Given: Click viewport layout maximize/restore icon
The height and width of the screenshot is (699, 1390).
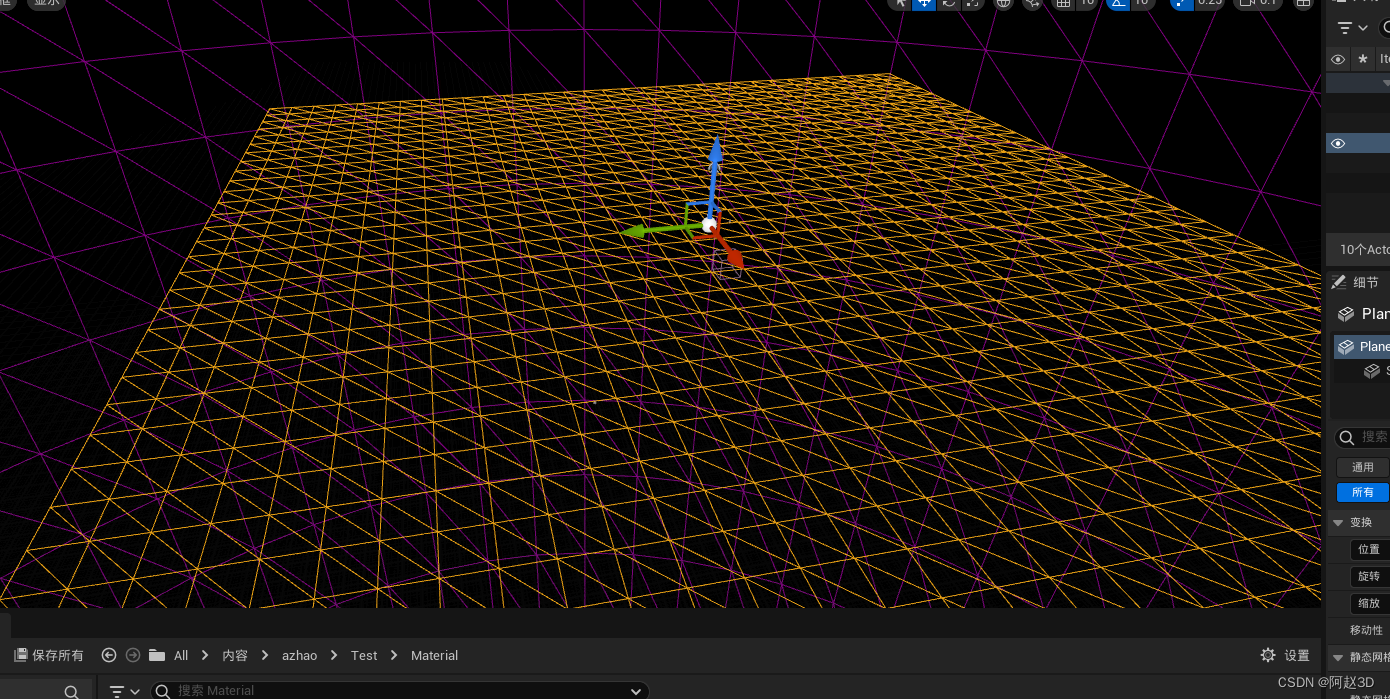Looking at the screenshot, I should tap(1303, 3).
